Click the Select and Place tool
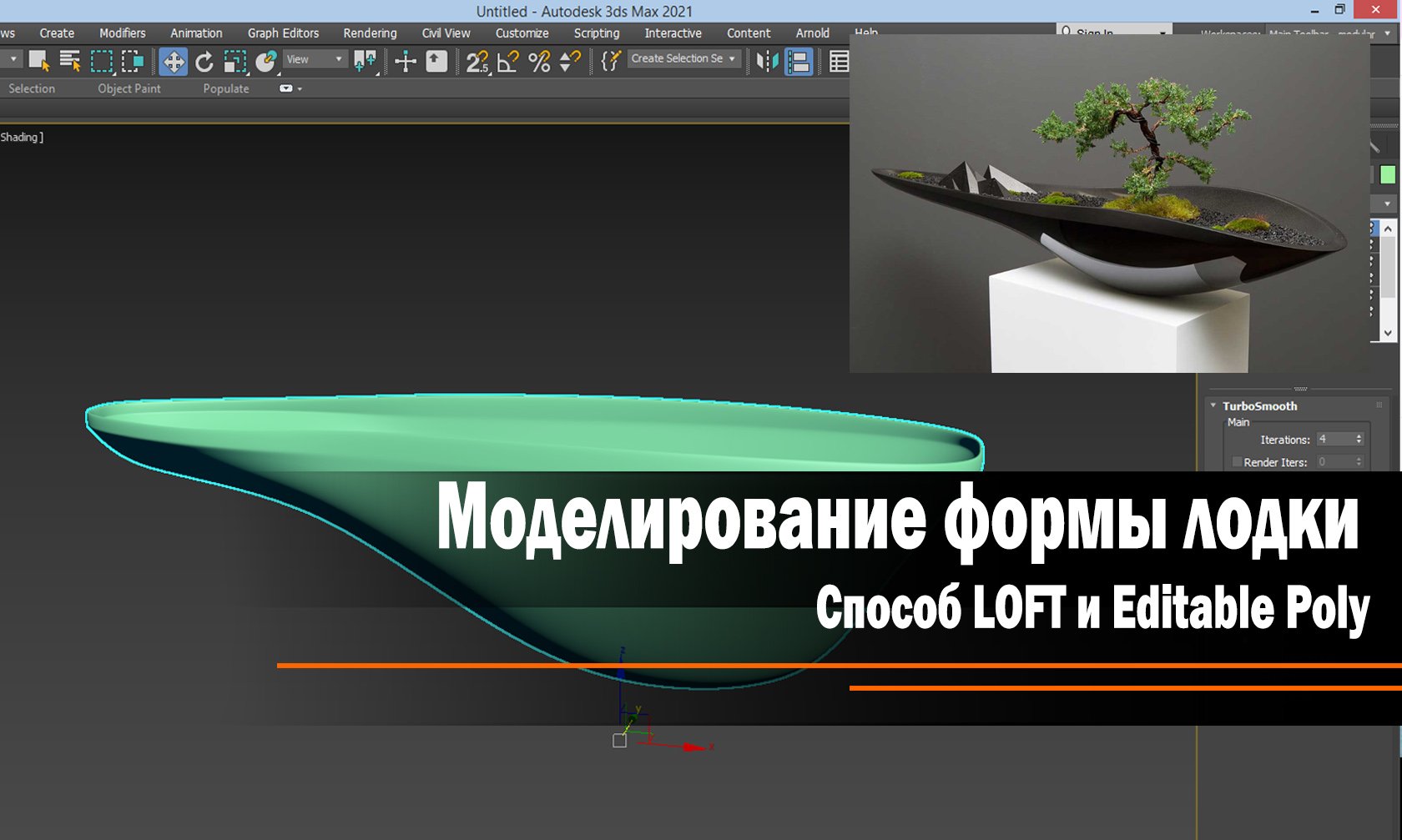The width and height of the screenshot is (1402, 840). pyautogui.click(x=267, y=60)
